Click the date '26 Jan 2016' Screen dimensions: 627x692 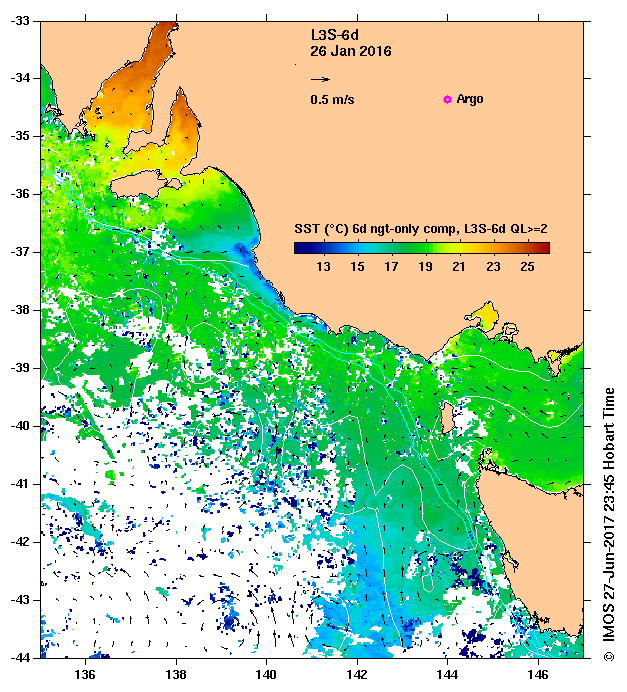351,51
